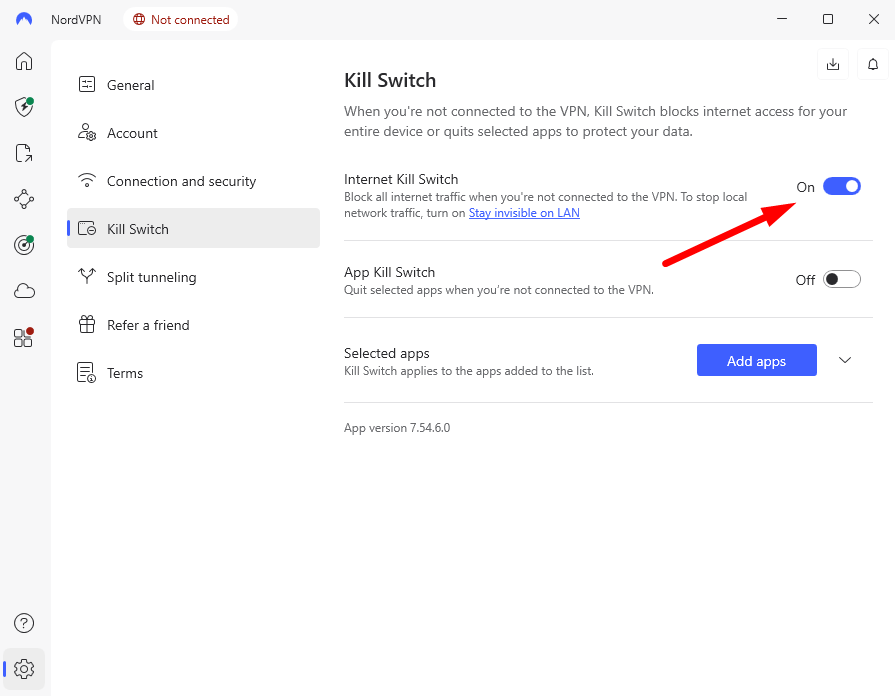Screen dimensions: 895x696
Task: Open the Meshnet icon
Action: [x=23, y=199]
